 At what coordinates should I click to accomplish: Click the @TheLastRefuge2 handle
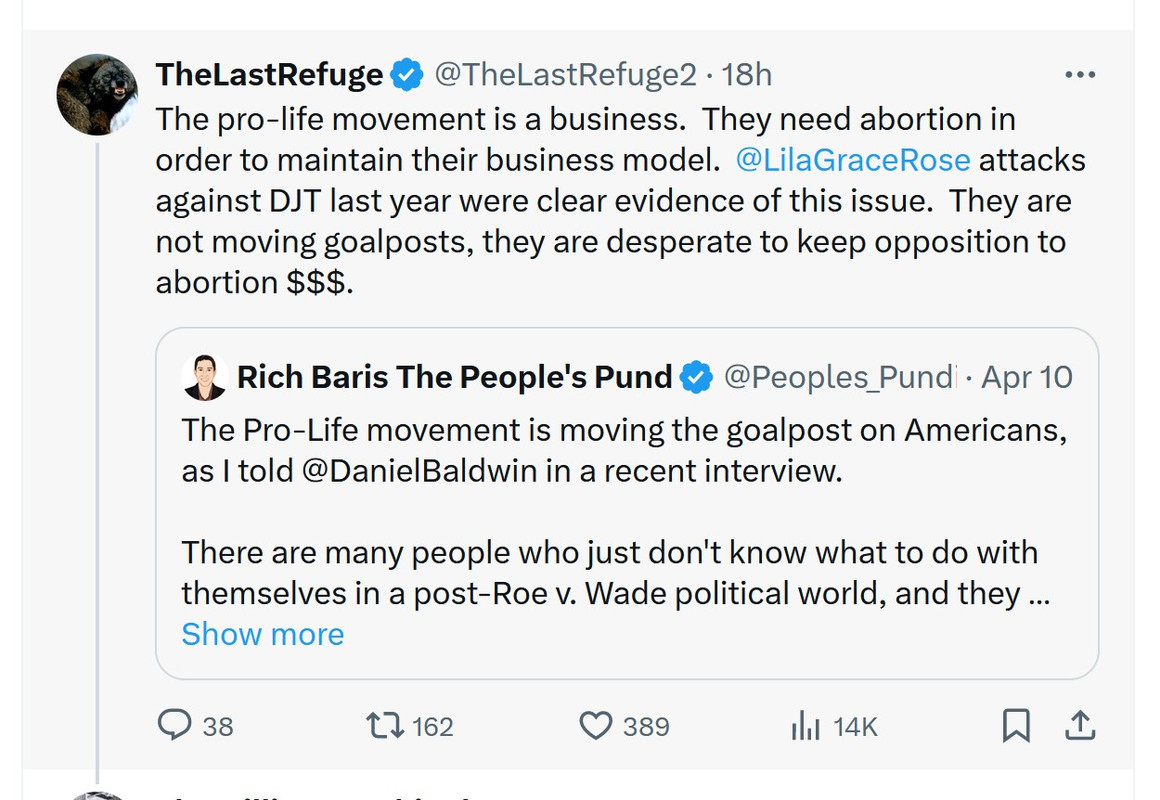coord(565,75)
